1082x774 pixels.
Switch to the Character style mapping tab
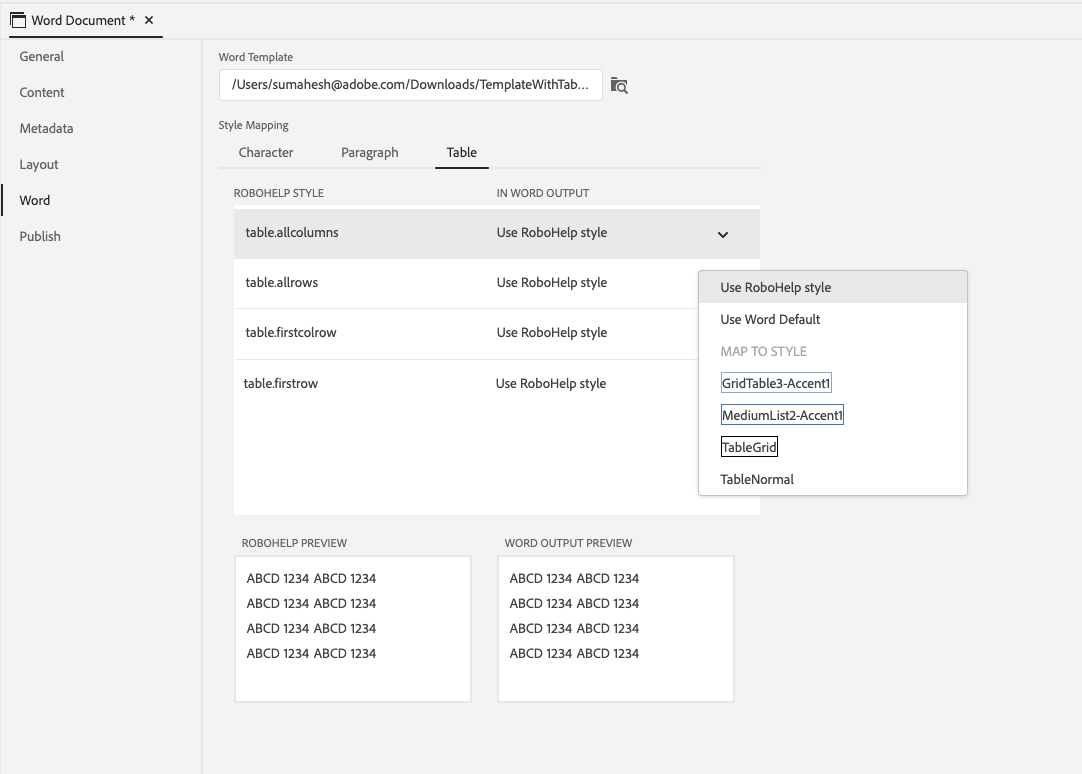coord(266,153)
